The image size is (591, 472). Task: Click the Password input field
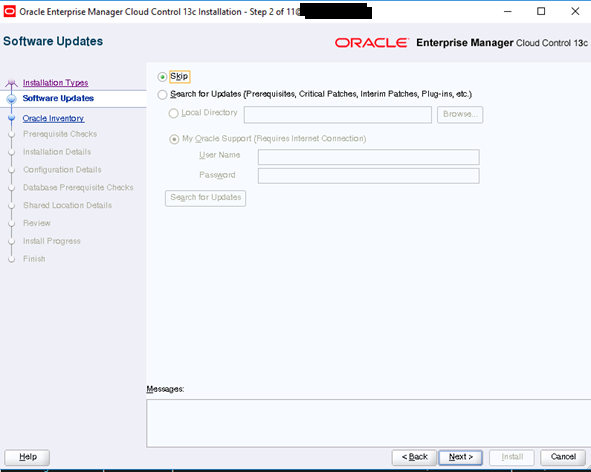coord(369,176)
